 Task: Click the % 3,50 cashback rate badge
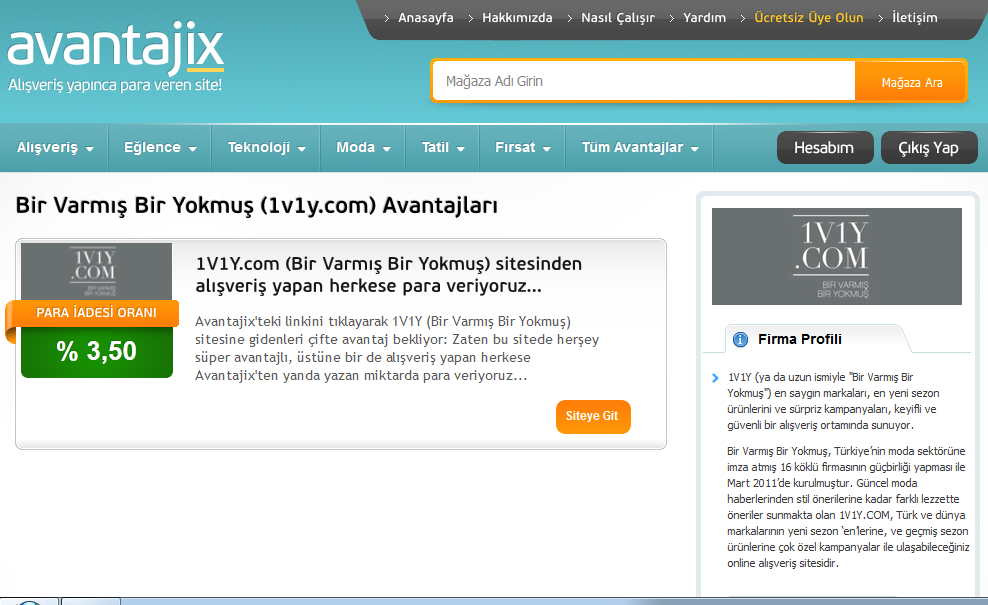coord(96,352)
